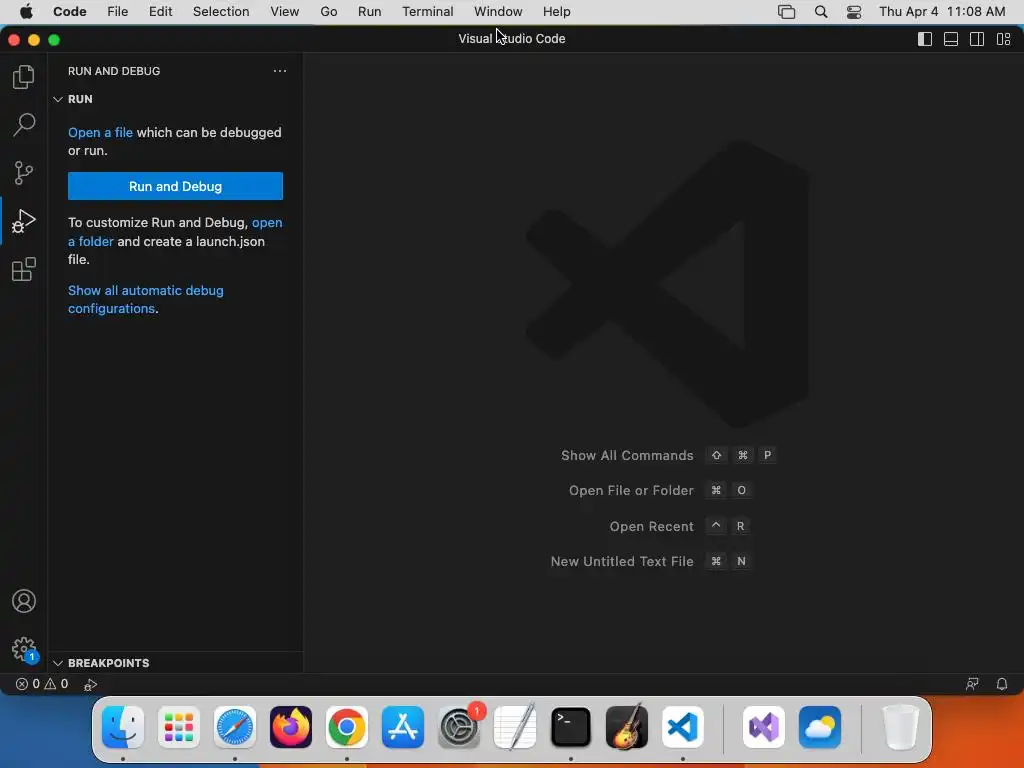
Task: Open the Explorer view in activity bar
Action: pos(24,77)
